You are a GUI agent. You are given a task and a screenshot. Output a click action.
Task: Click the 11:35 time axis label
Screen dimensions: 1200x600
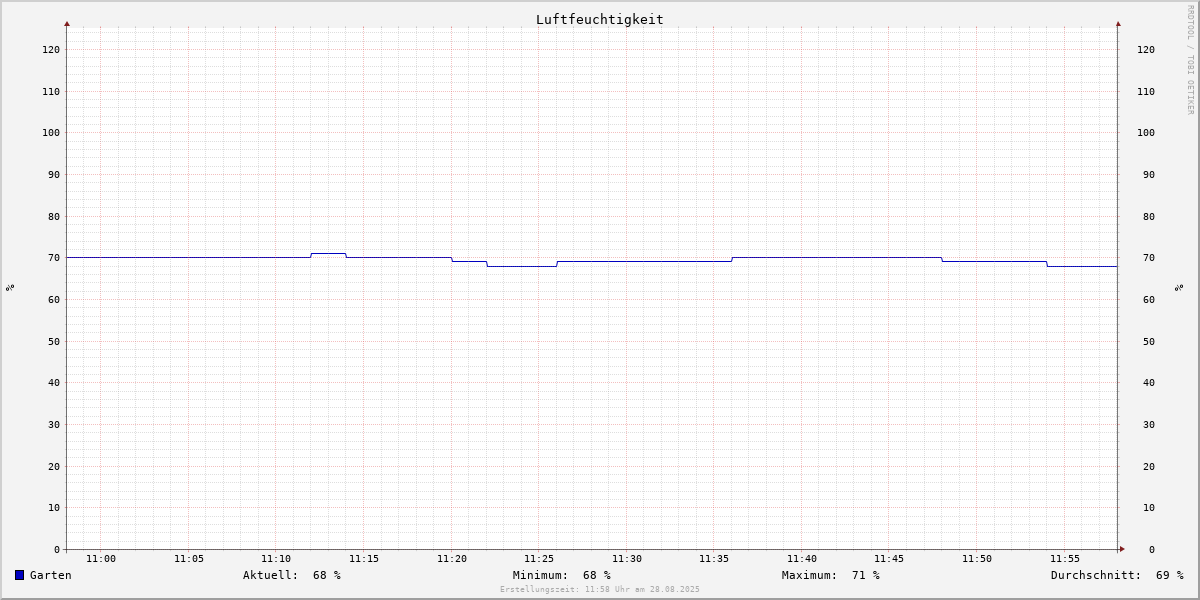point(714,559)
